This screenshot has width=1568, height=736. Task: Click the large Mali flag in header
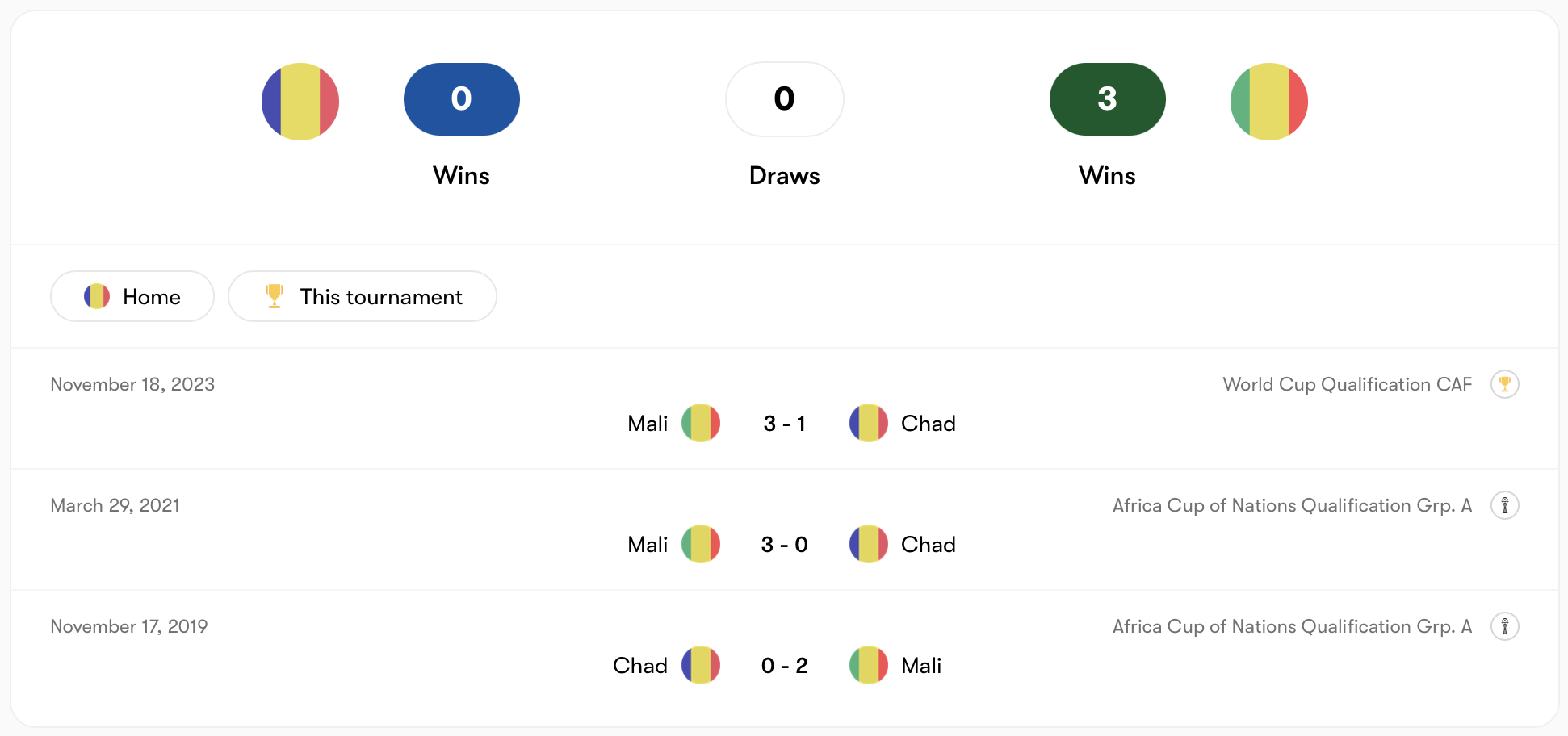coord(1268,102)
